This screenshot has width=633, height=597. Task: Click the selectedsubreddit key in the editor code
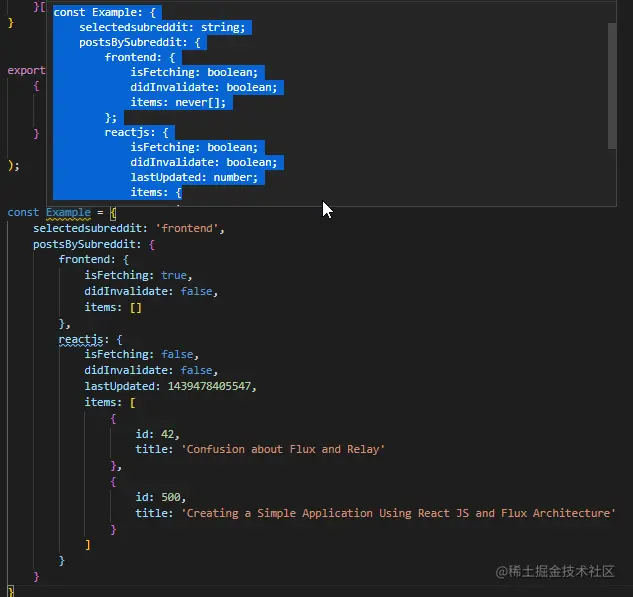click(87, 228)
